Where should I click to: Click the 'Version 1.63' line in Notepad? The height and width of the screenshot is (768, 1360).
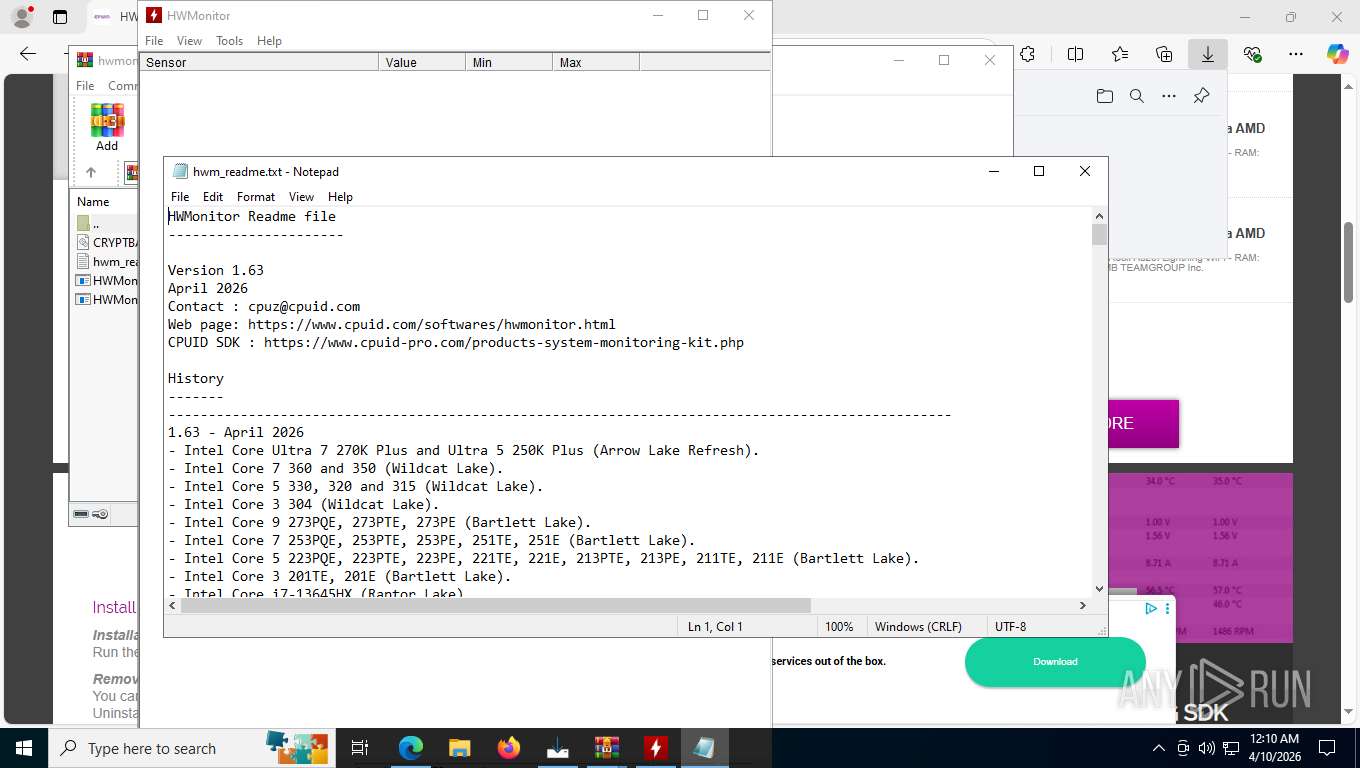pos(216,270)
